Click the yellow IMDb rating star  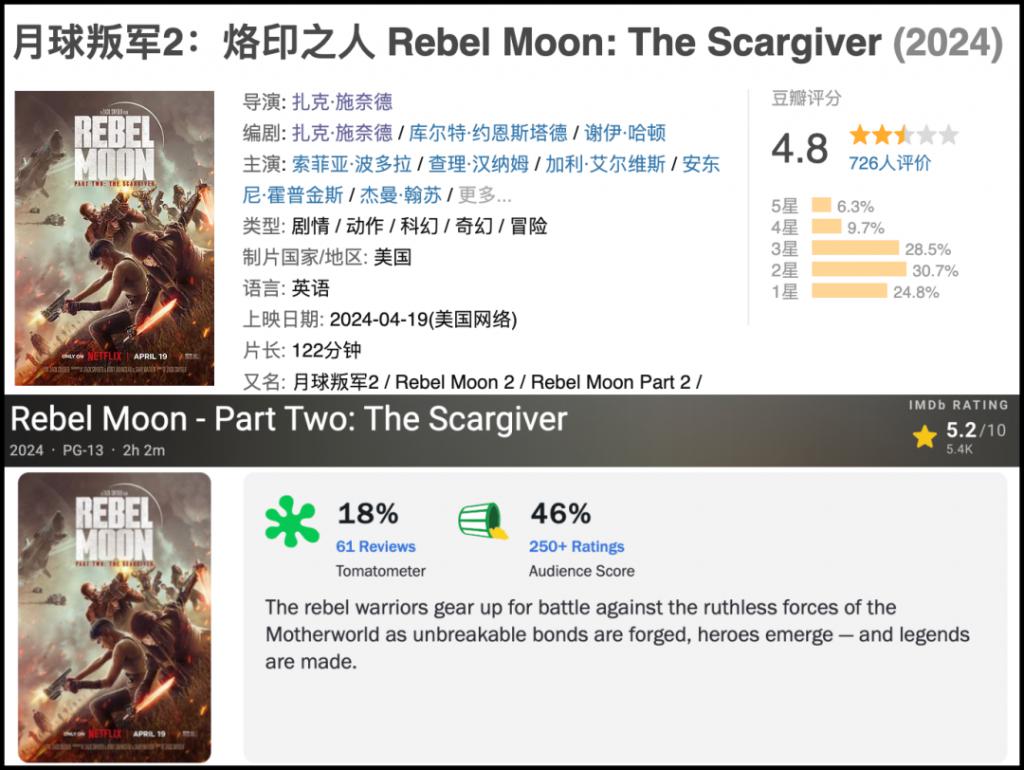point(925,437)
